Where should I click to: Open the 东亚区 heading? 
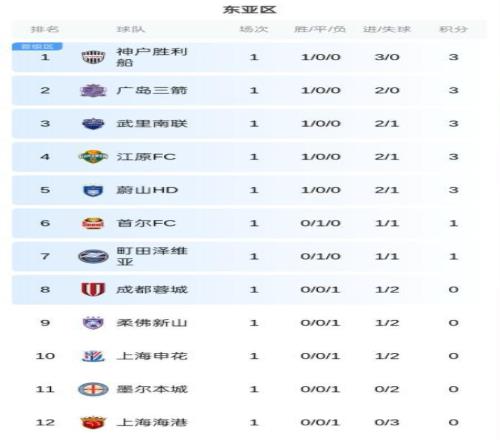click(x=250, y=9)
